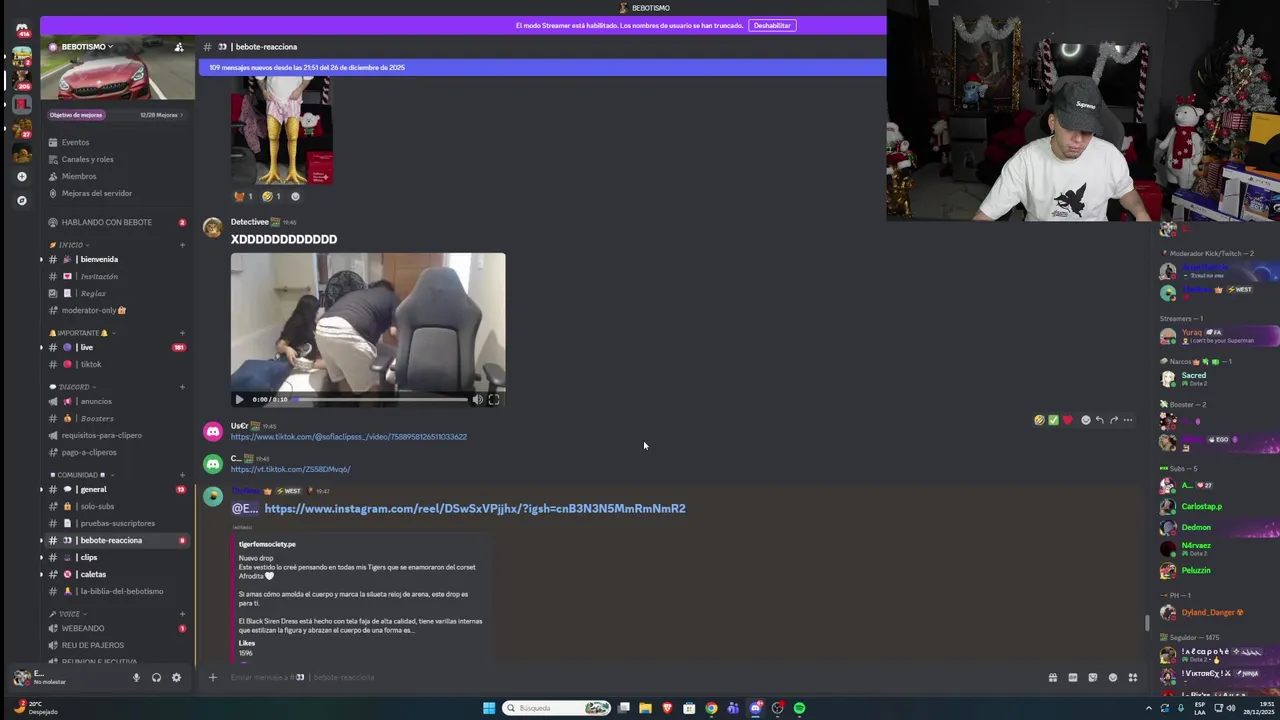Click the forward arrow on the hovered message
1280x720 pixels.
(x=1113, y=420)
